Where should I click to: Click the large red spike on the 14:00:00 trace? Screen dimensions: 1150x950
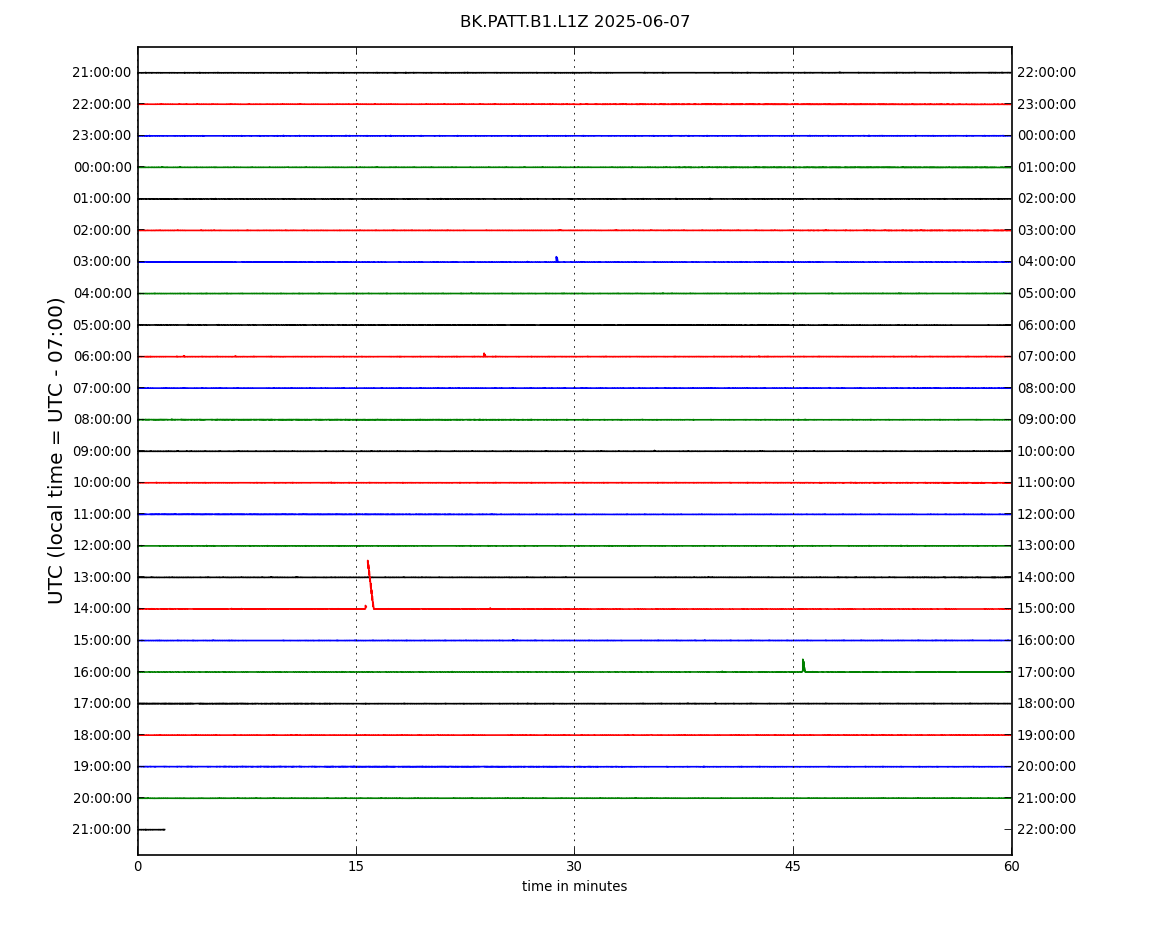[370, 585]
